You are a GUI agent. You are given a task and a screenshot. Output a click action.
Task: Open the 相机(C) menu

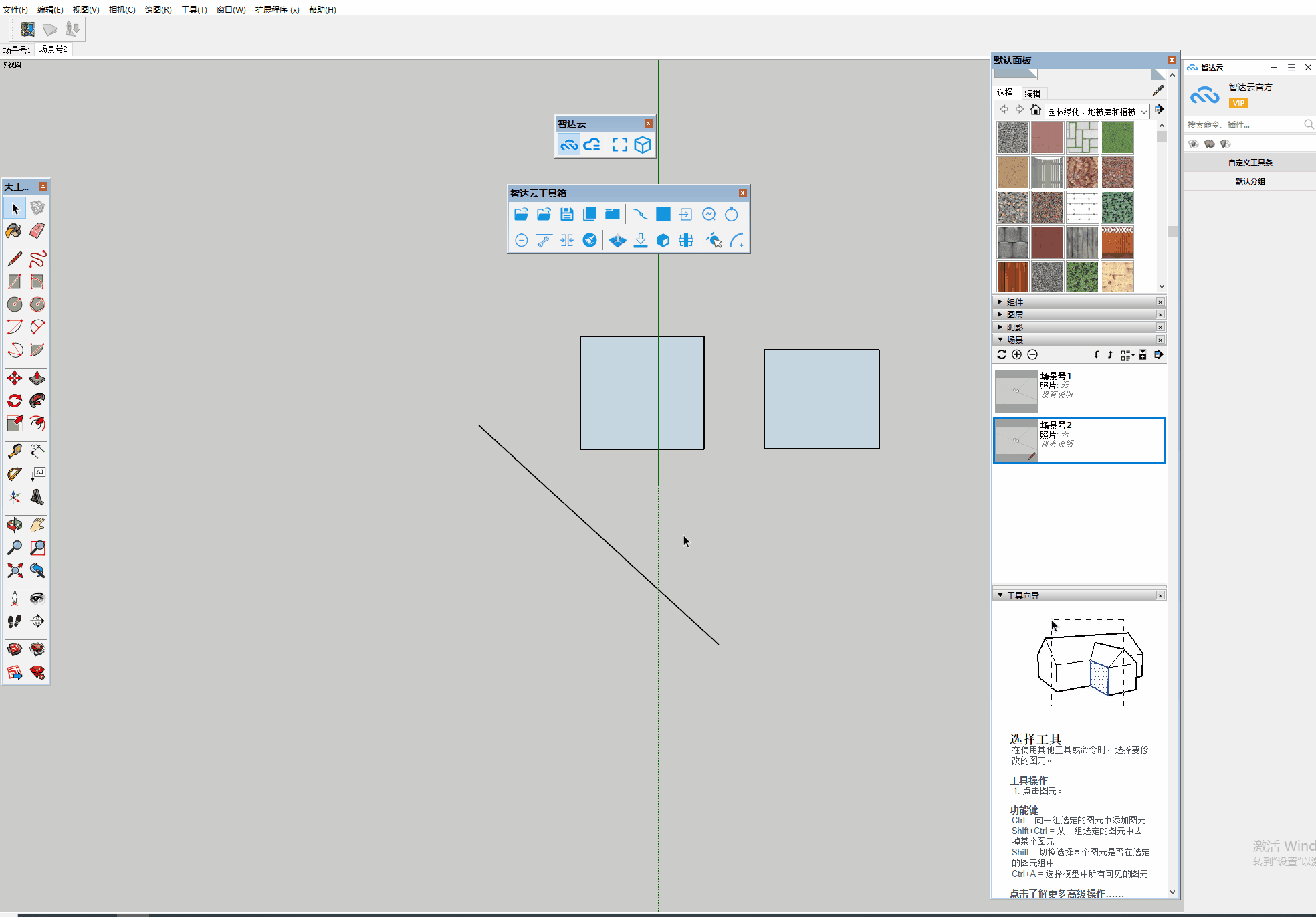122,9
